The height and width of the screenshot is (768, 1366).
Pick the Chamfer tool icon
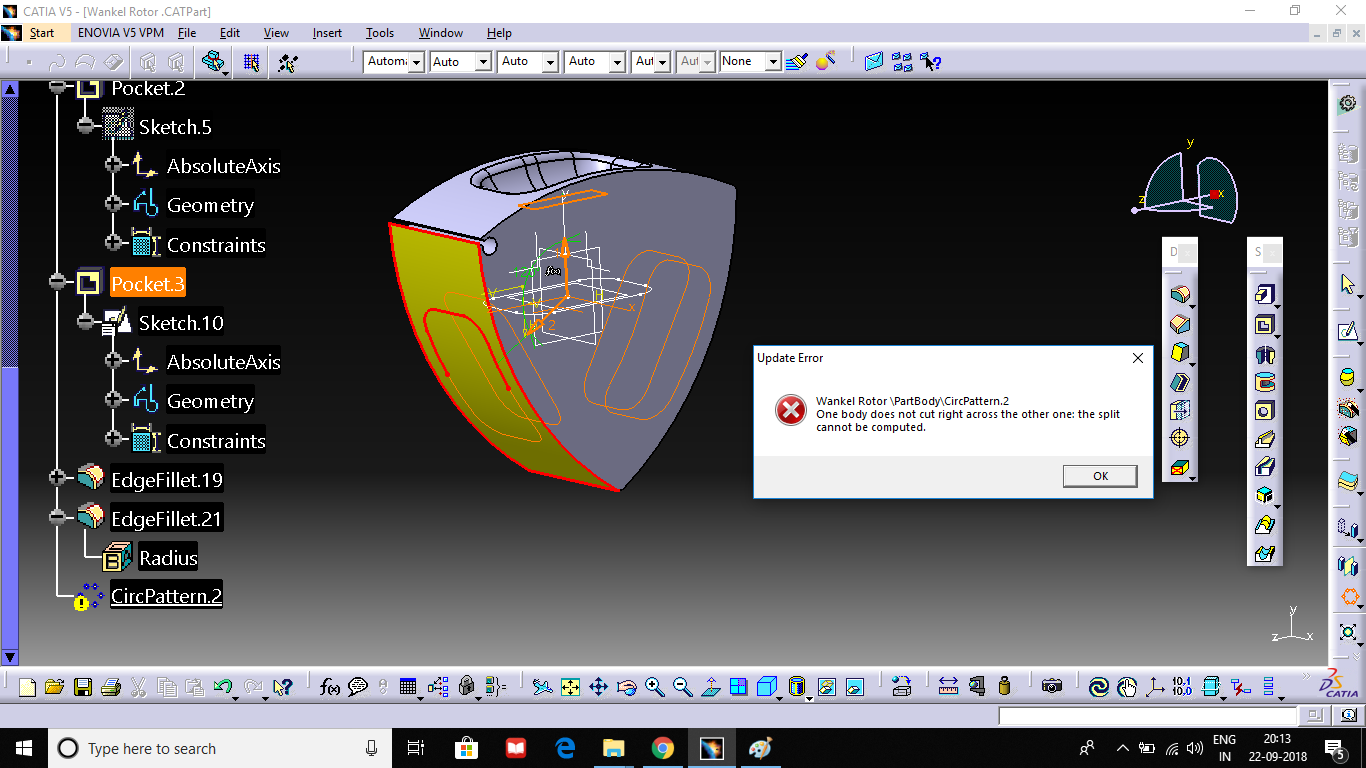tap(1180, 324)
